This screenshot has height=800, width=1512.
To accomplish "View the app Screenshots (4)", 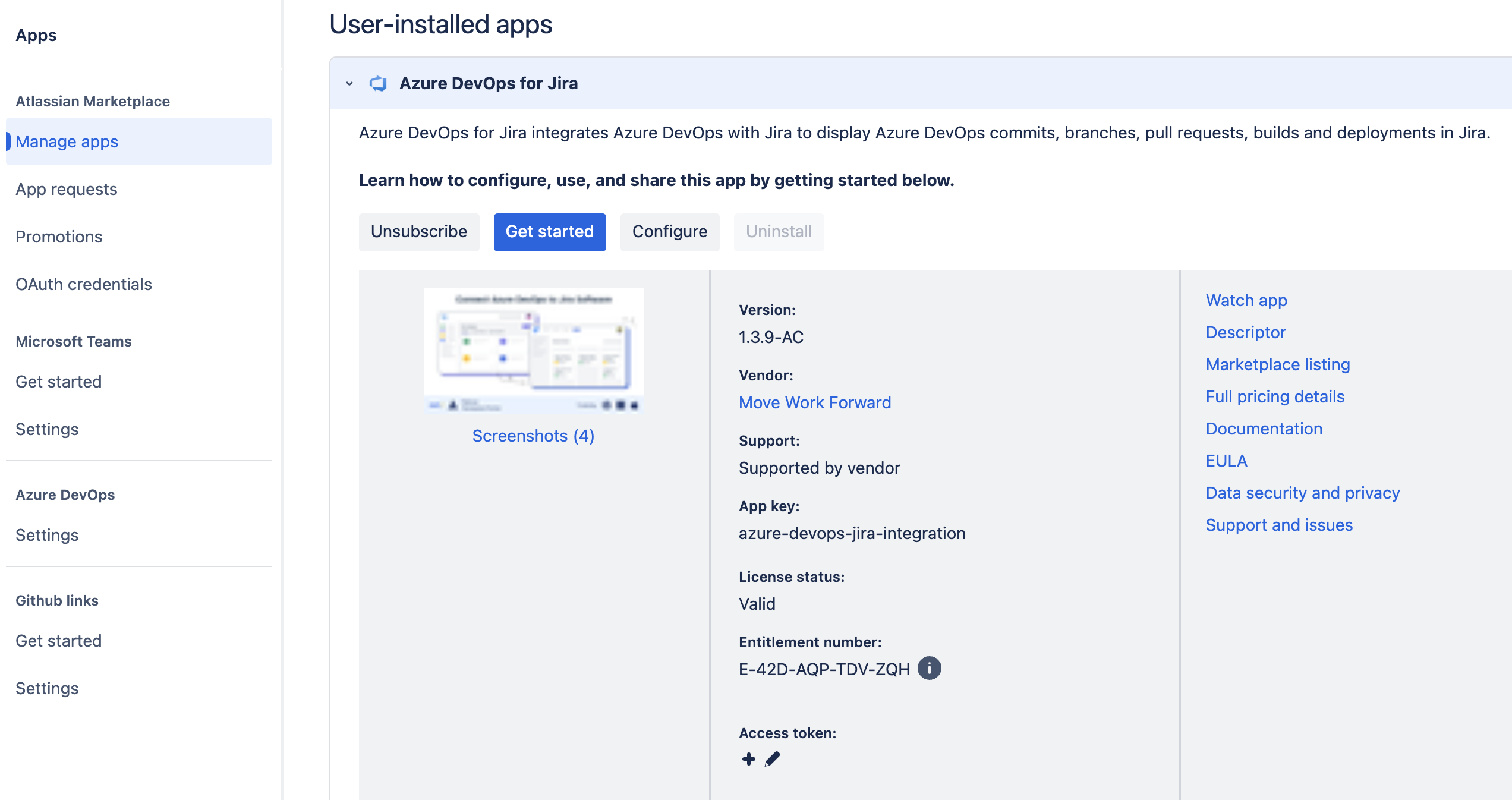I will click(x=533, y=436).
